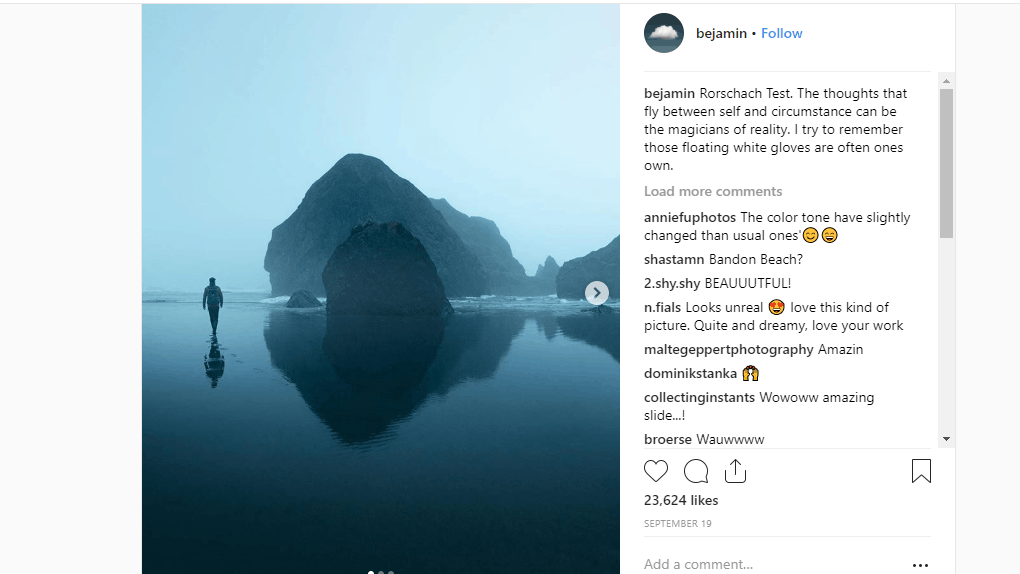Click the share upload icon
Screen dimensions: 1020x574
[735, 471]
